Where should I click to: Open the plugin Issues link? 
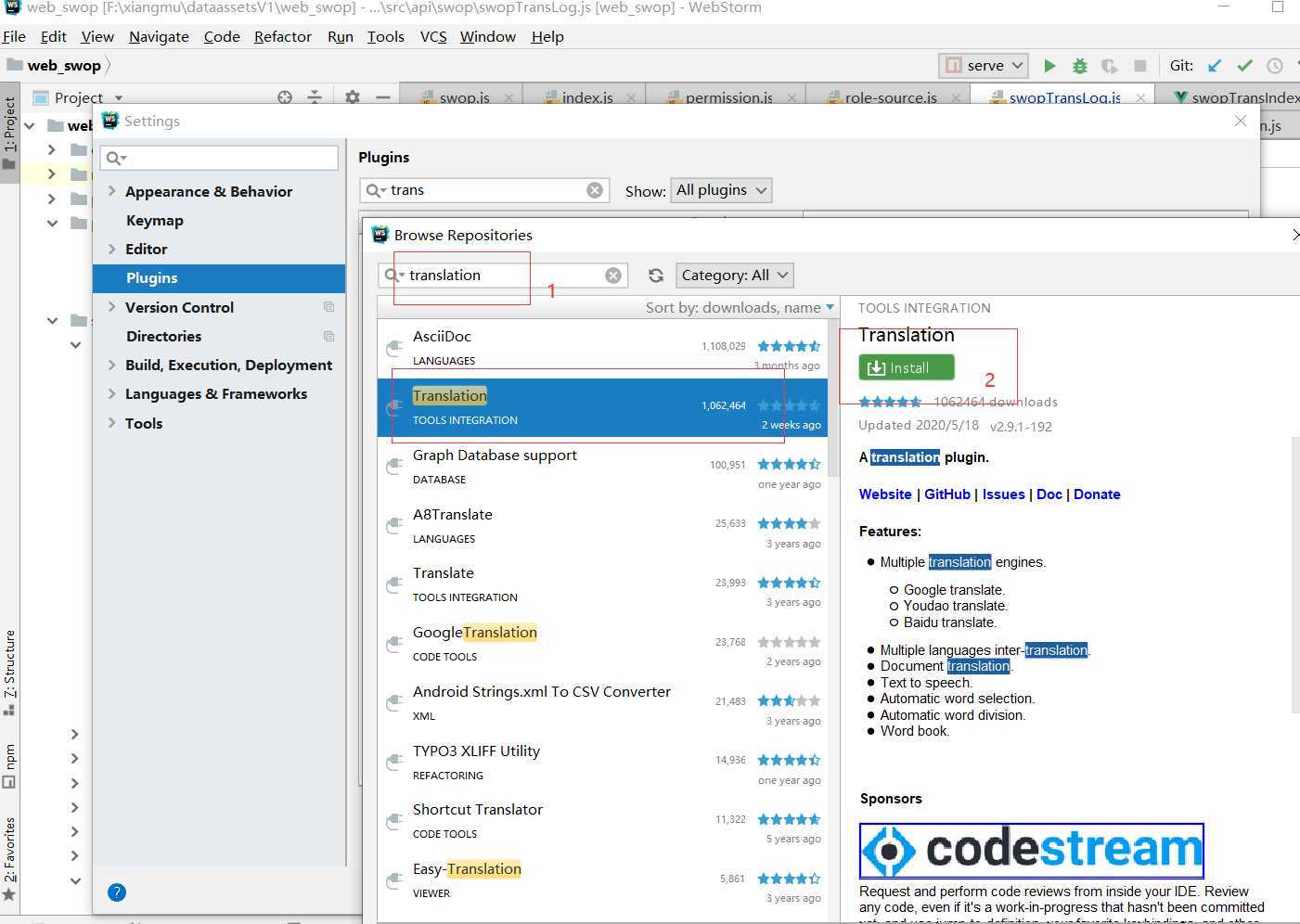pyautogui.click(x=1004, y=494)
